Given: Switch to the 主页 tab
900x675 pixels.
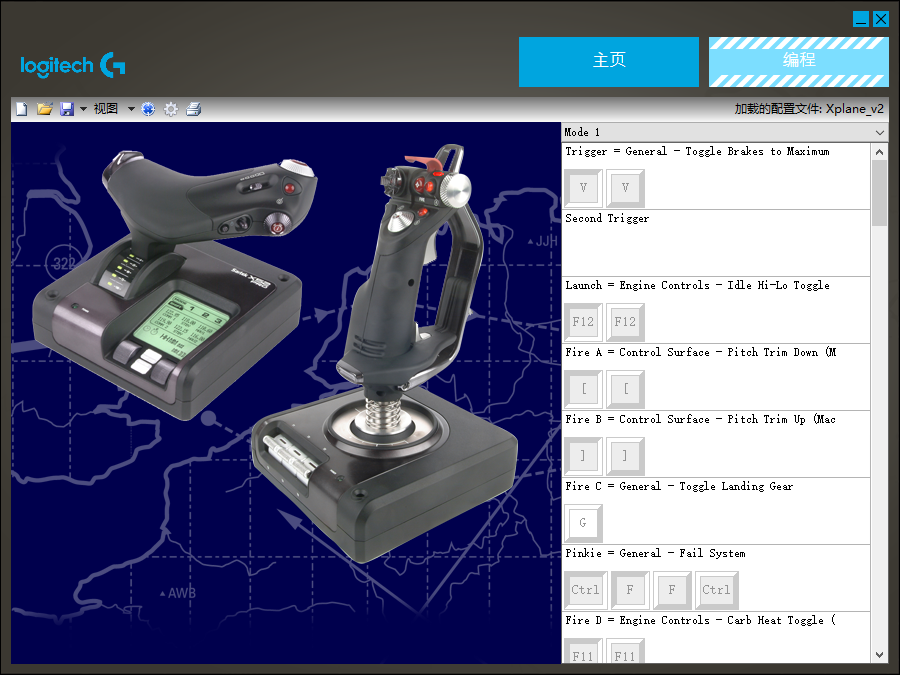Looking at the screenshot, I should [x=608, y=62].
